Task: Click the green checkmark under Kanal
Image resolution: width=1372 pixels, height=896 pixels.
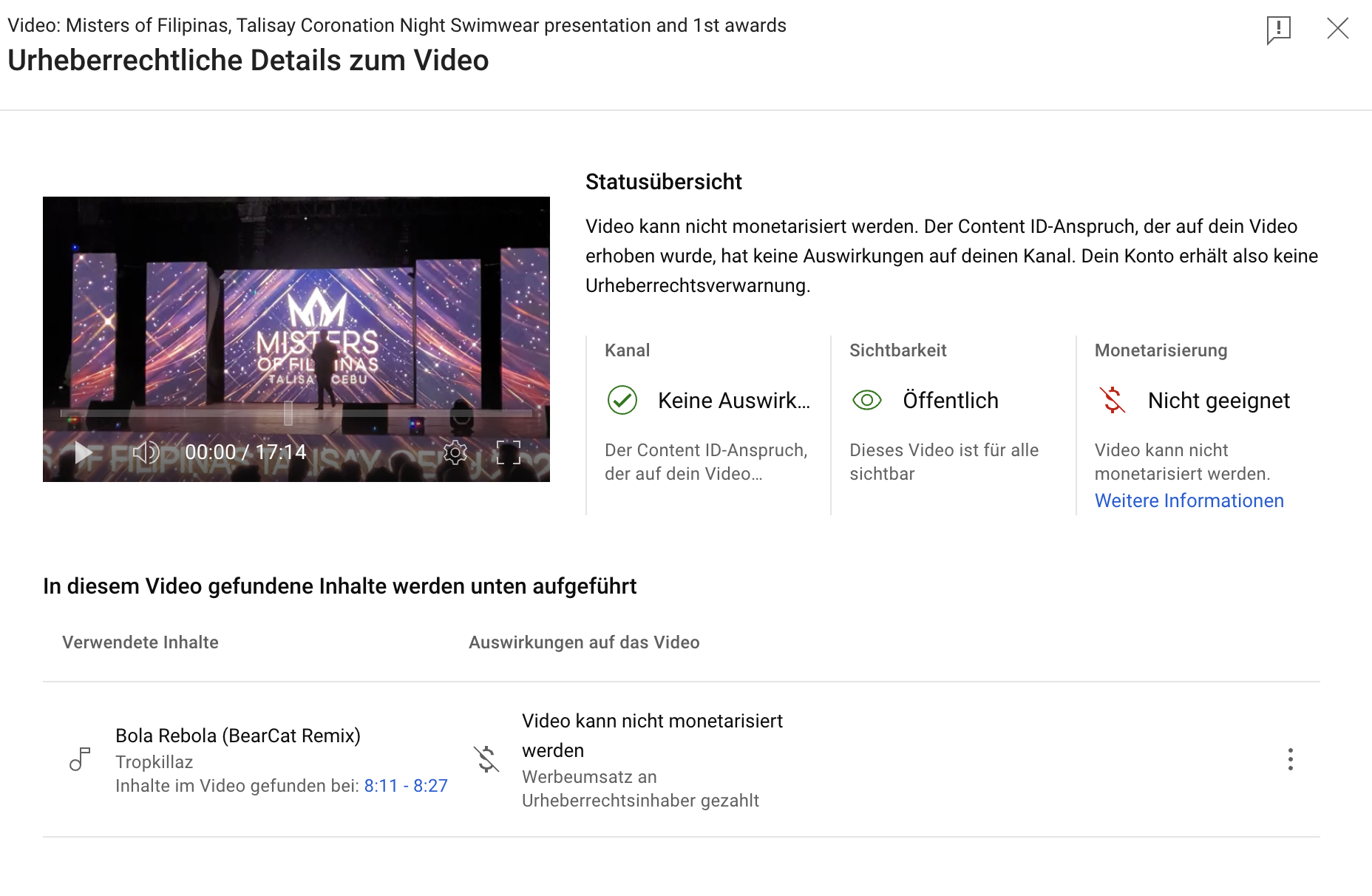Action: tap(622, 401)
